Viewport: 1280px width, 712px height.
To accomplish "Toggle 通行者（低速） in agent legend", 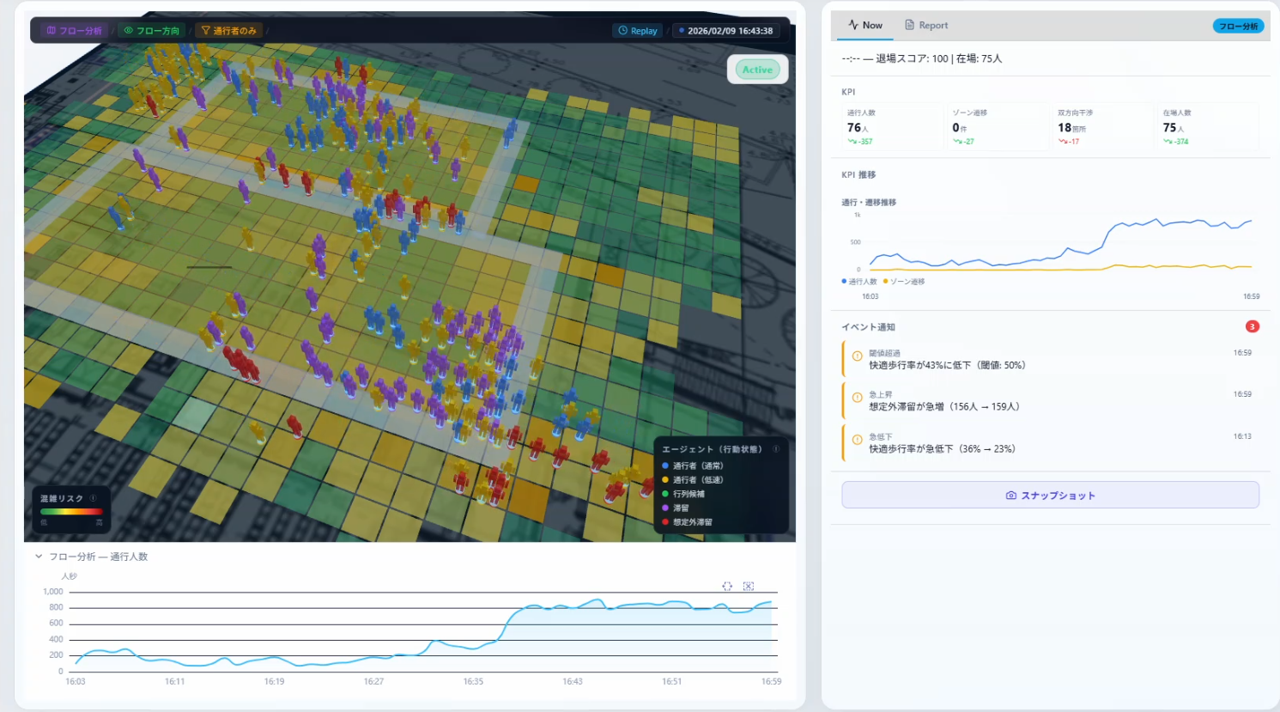I will click(691, 480).
